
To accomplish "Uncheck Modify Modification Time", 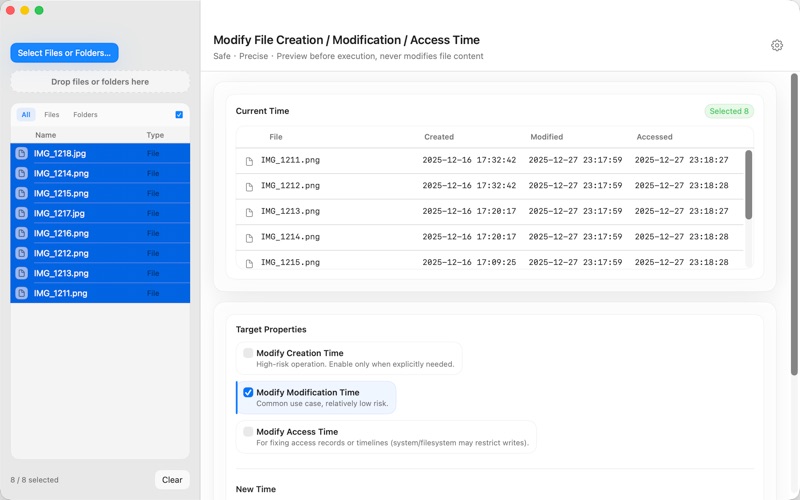I will (248, 392).
